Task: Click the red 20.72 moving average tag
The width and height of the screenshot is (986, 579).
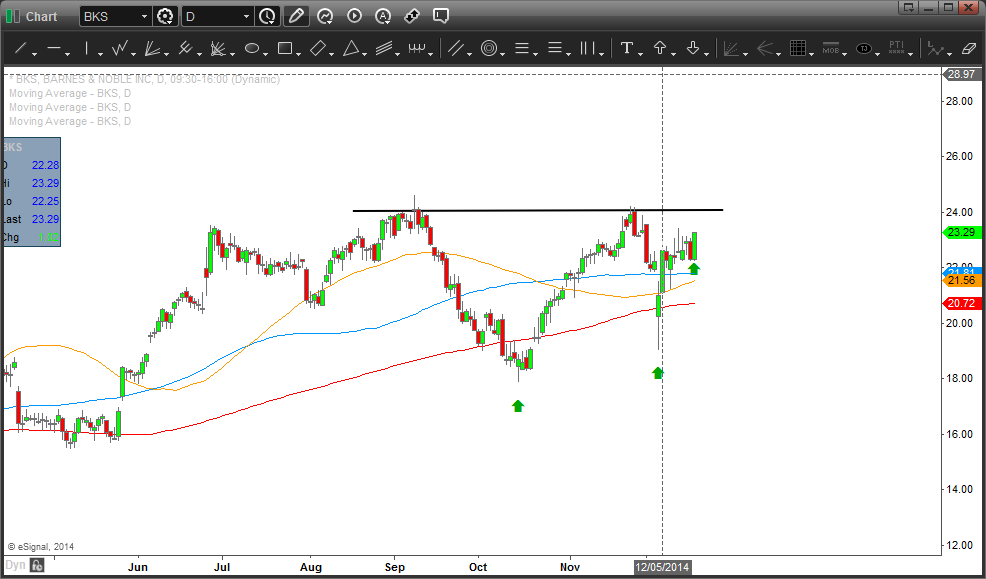Action: [961, 304]
